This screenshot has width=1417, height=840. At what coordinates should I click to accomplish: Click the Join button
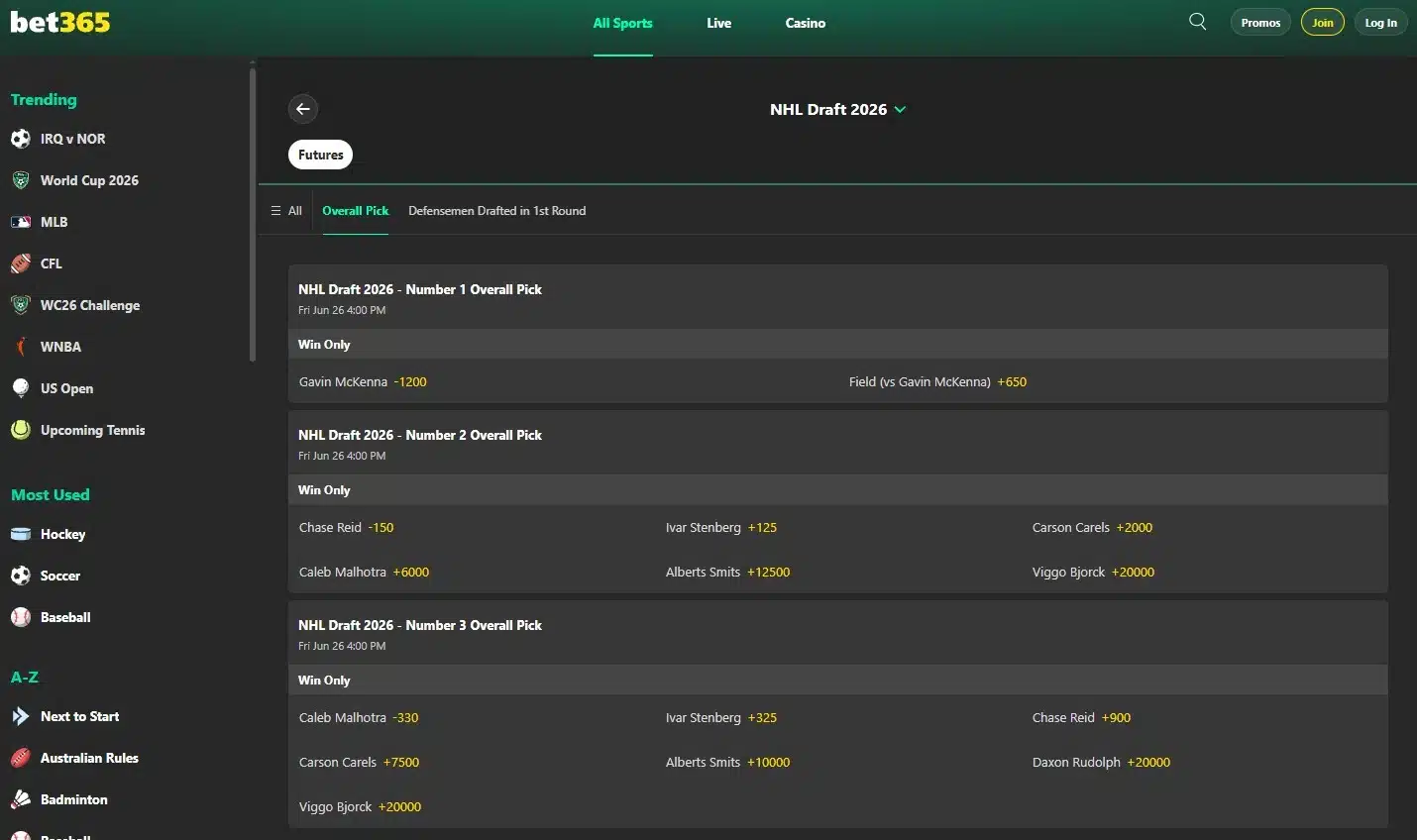pos(1323,22)
